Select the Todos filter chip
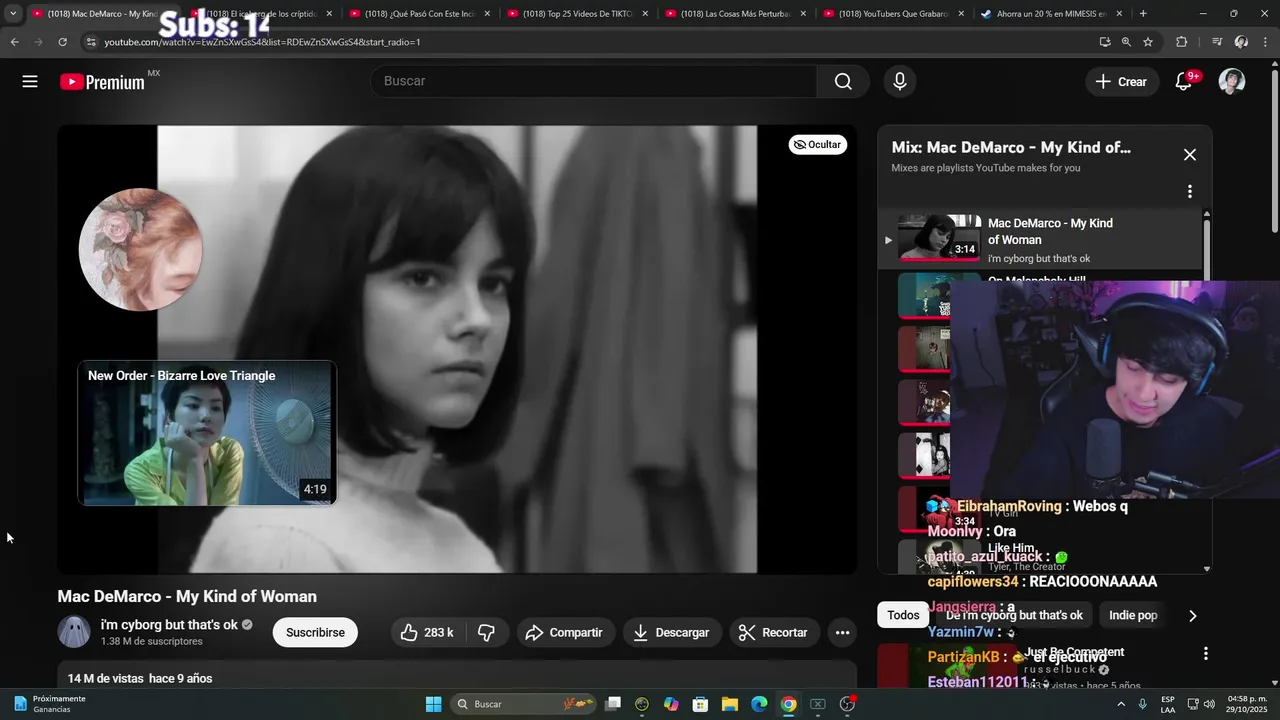Screen dimensions: 1280x720 (903, 615)
